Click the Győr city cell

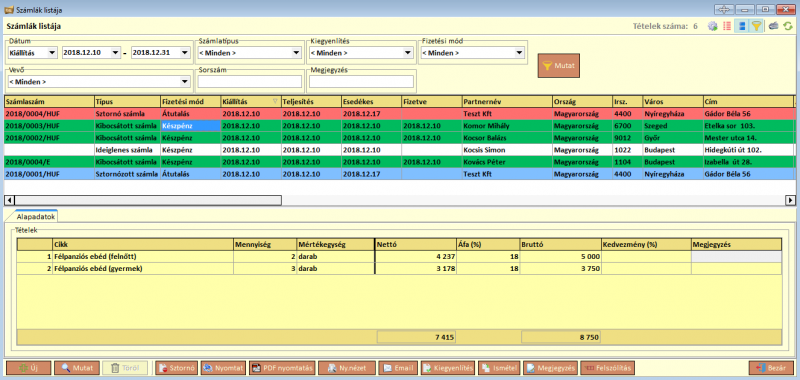[x=672, y=138]
